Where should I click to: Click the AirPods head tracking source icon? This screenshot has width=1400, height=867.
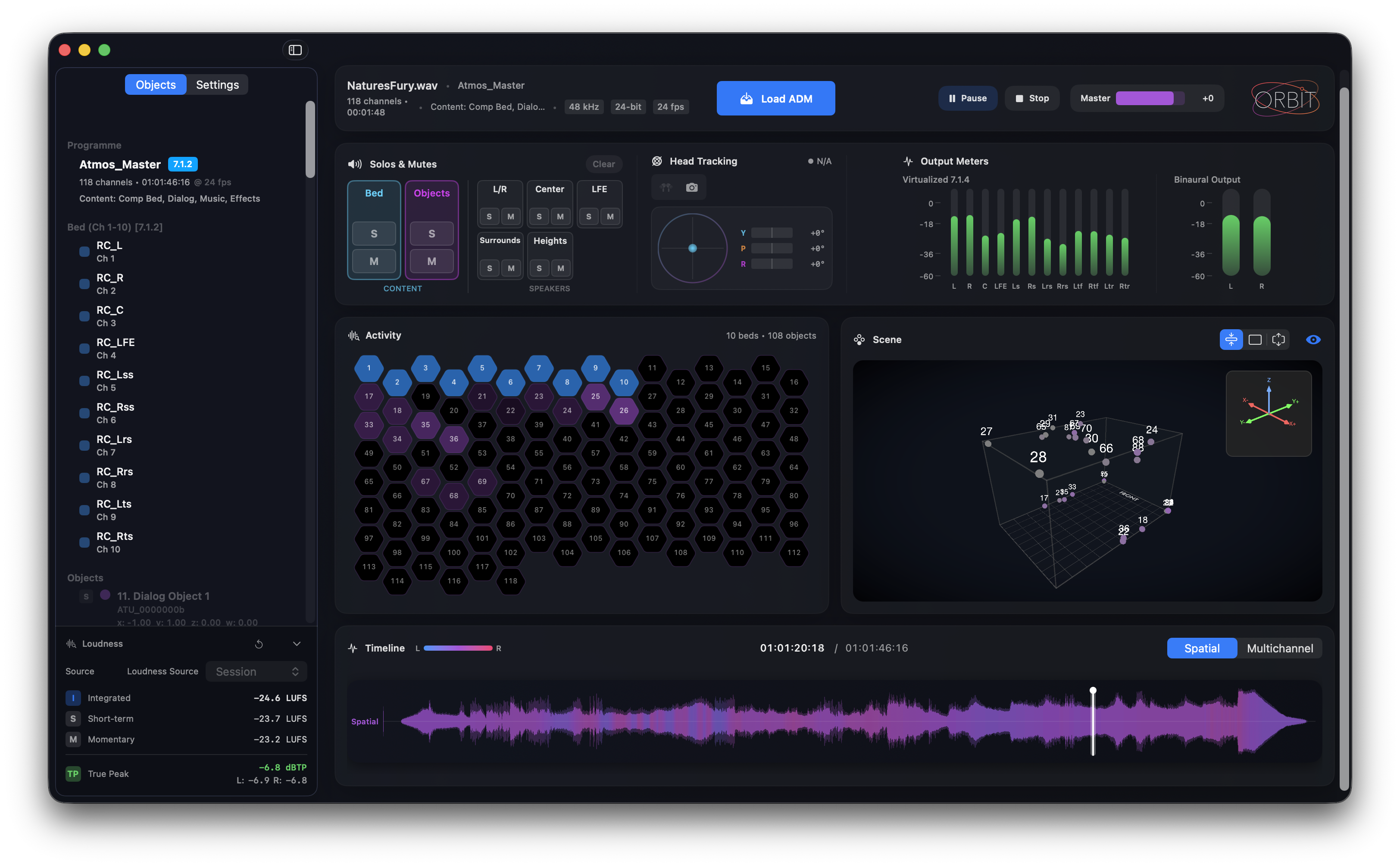coord(665,187)
